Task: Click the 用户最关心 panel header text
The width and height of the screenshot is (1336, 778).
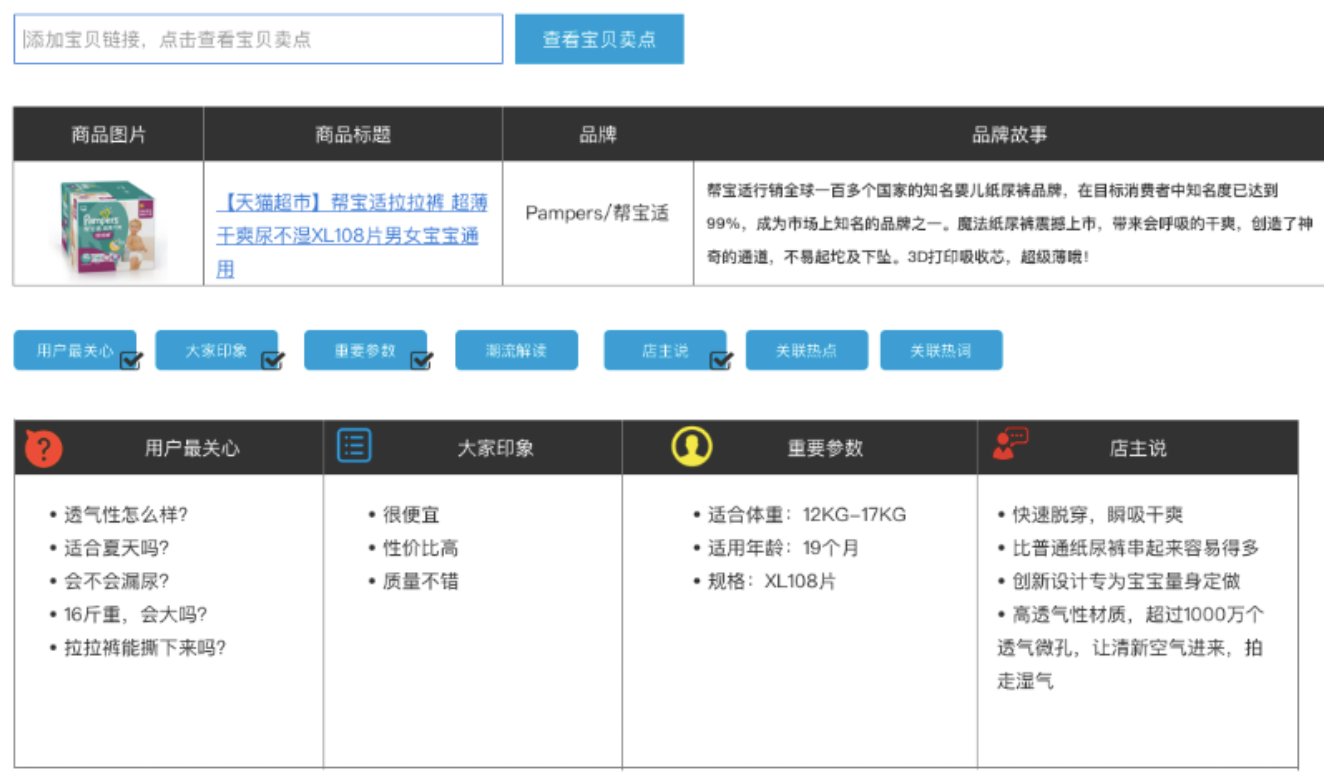Action: point(192,448)
